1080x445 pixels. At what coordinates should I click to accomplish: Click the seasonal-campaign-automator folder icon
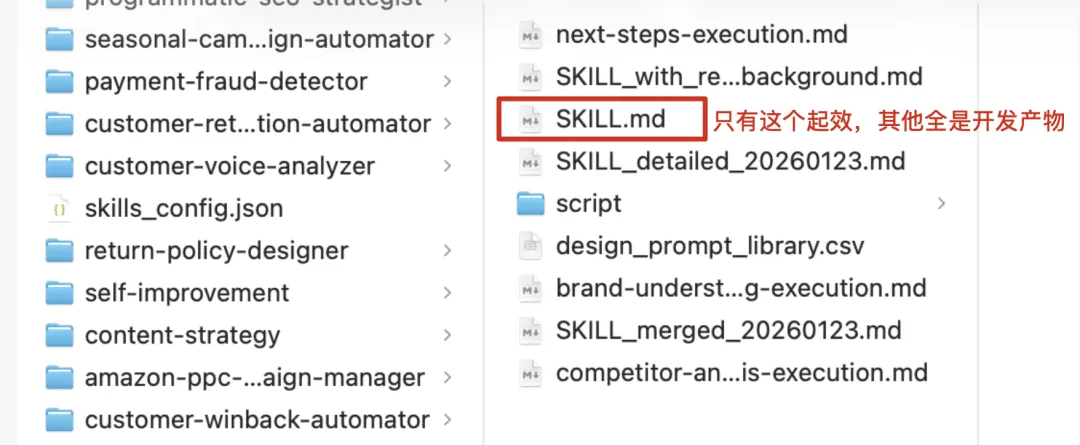[60, 39]
